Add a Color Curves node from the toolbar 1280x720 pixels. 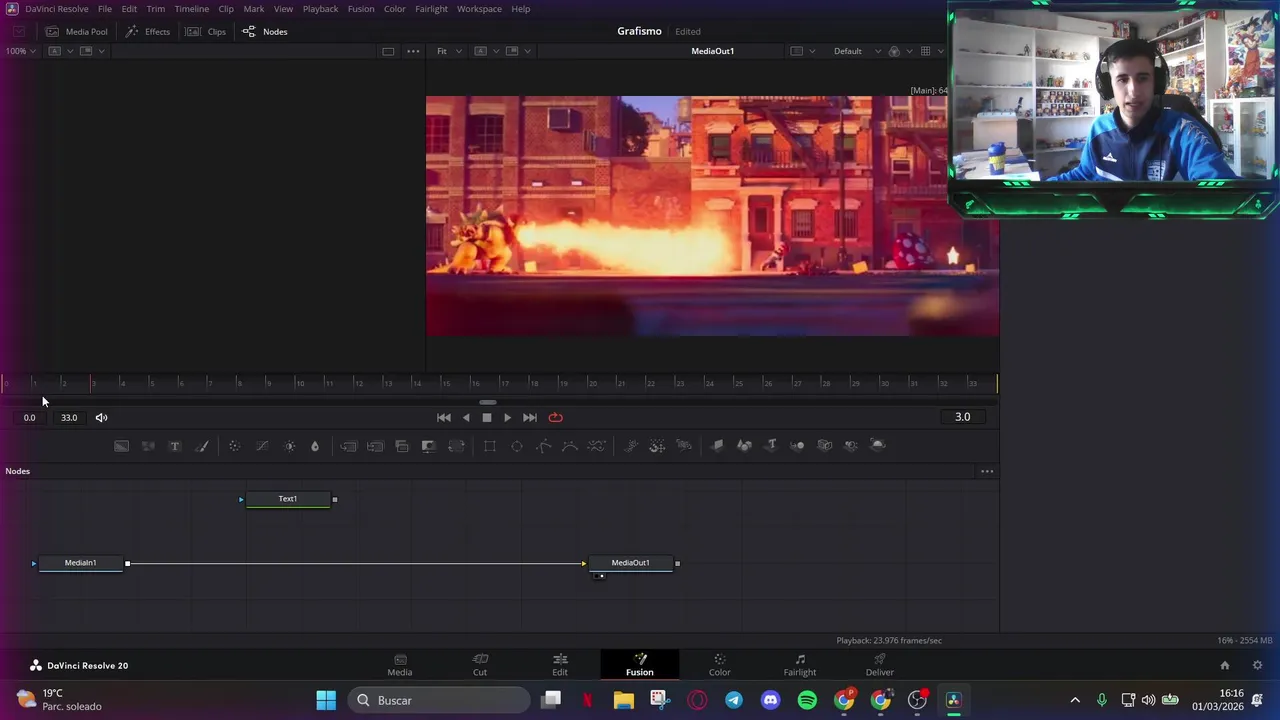click(262, 446)
